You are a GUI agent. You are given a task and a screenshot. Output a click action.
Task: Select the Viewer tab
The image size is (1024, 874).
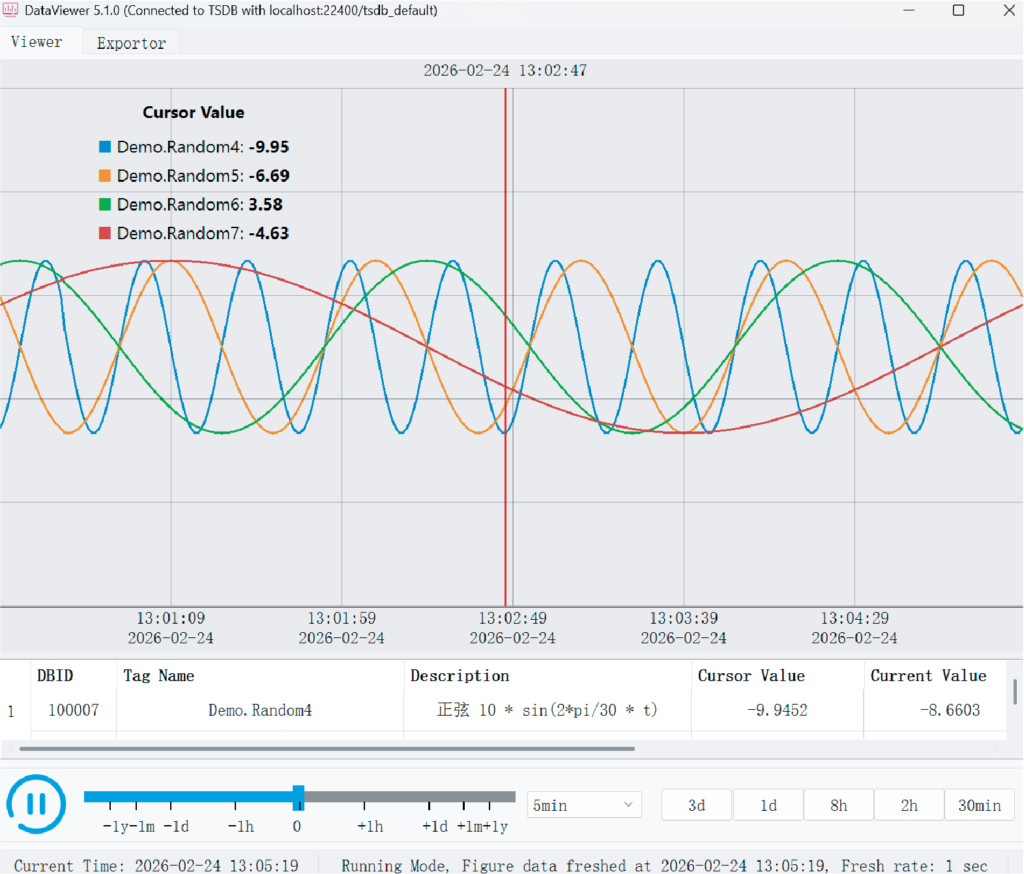[37, 42]
